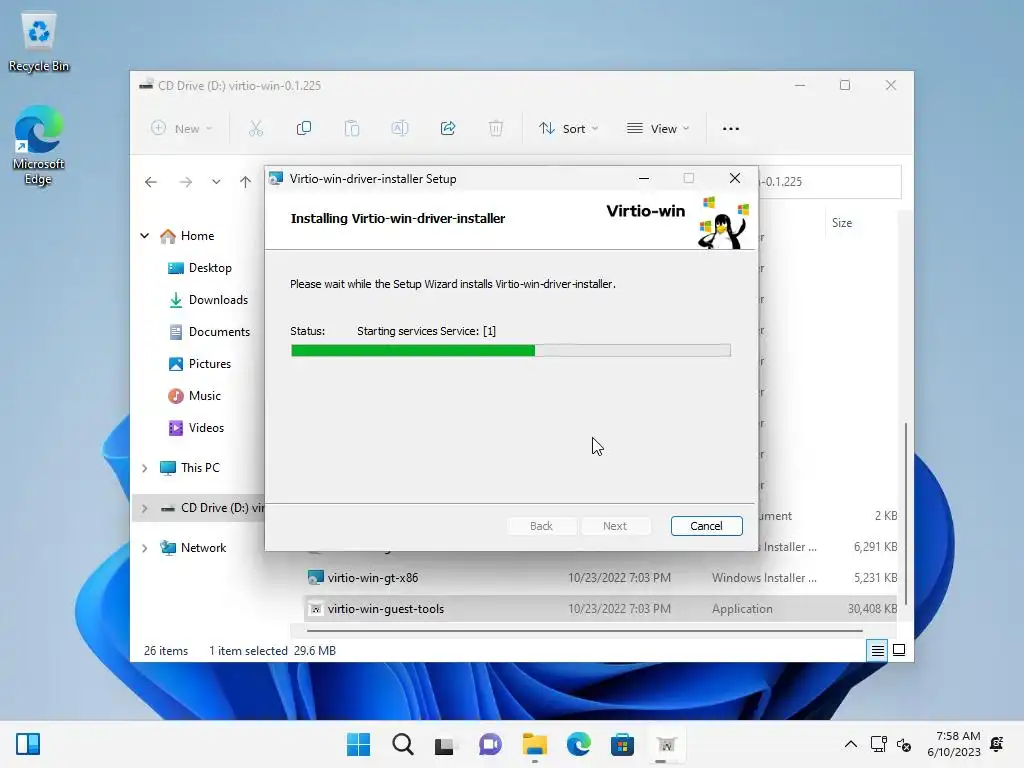This screenshot has width=1024, height=768.
Task: Open the muted volume tray icon
Action: point(904,744)
